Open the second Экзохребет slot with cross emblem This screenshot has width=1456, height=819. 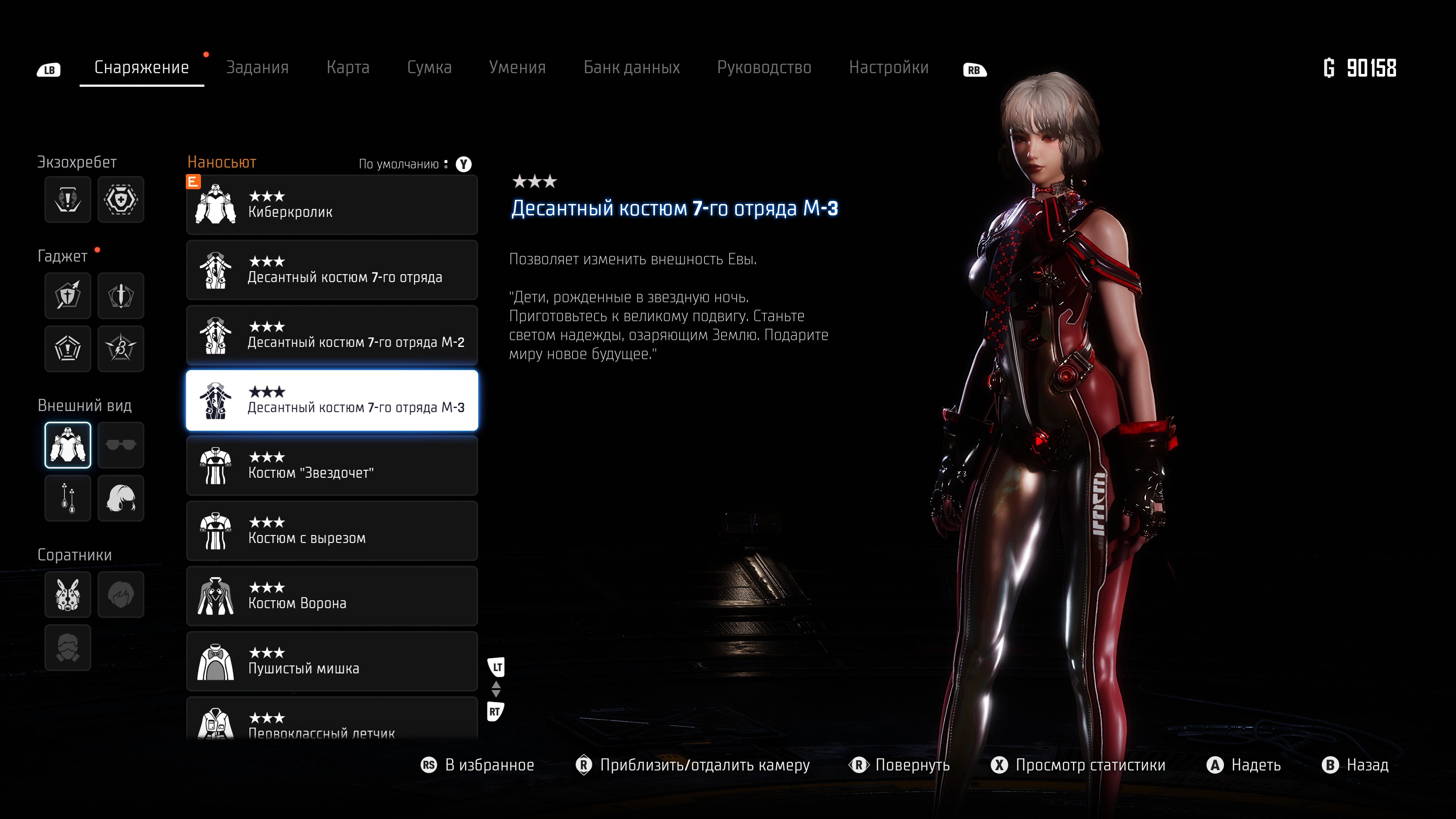(x=121, y=199)
